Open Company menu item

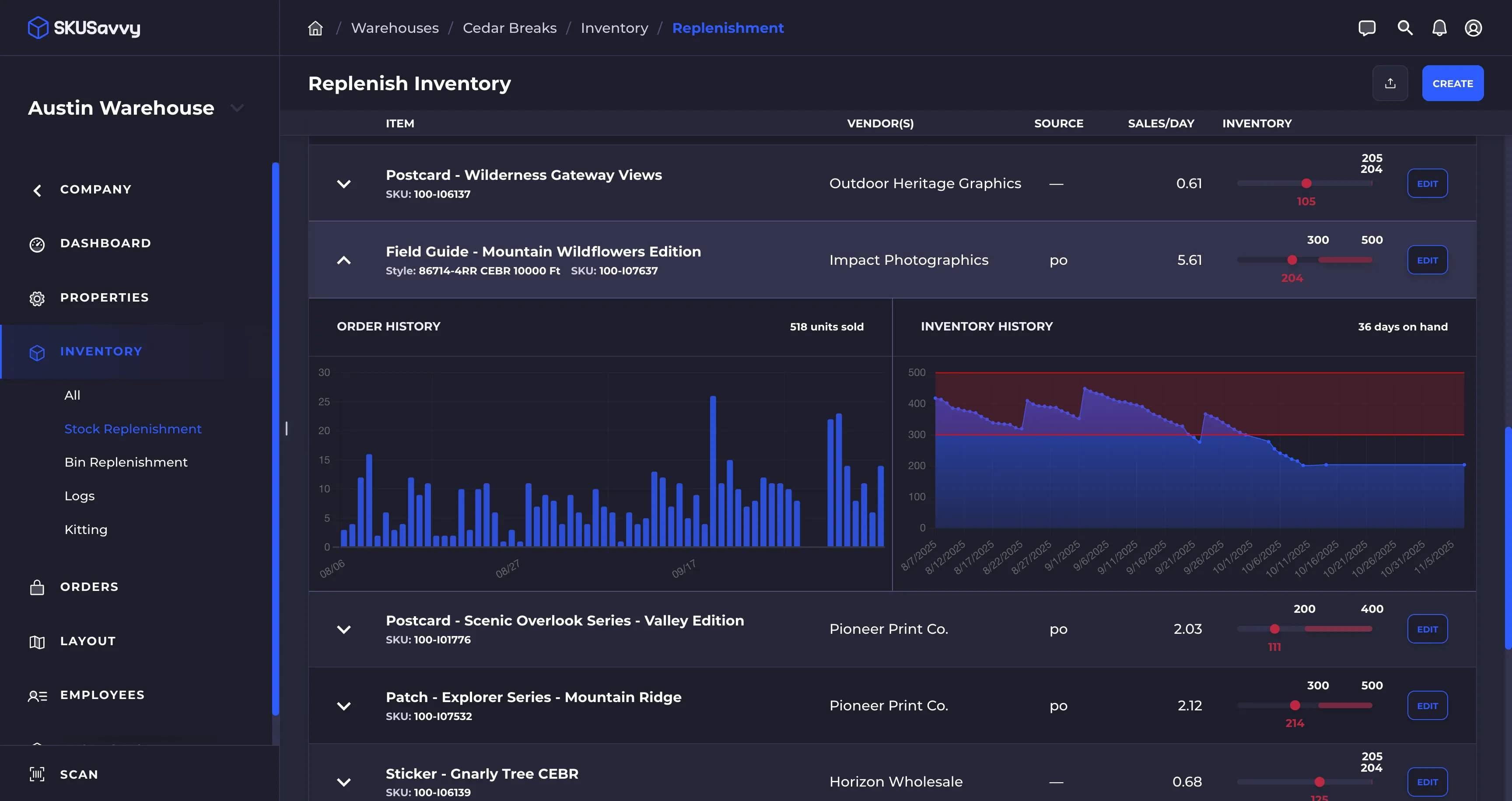96,189
